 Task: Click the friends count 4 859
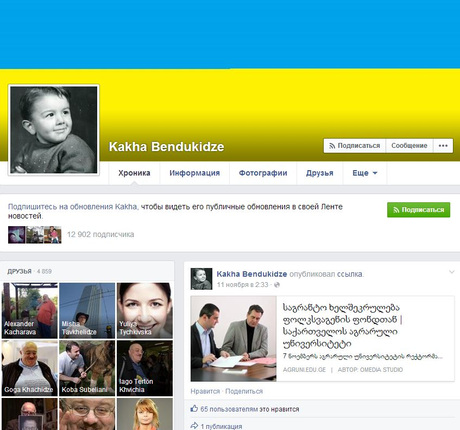[x=44, y=271]
